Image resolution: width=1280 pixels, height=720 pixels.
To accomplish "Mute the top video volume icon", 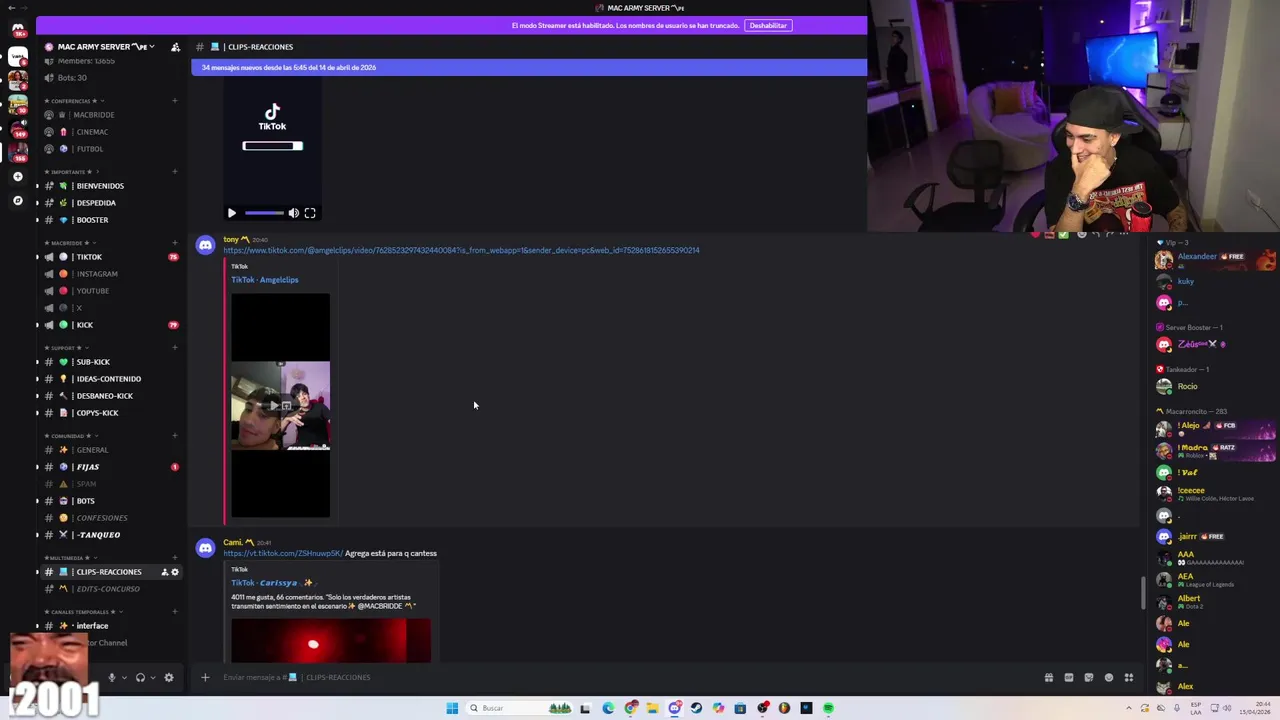I will point(294,213).
